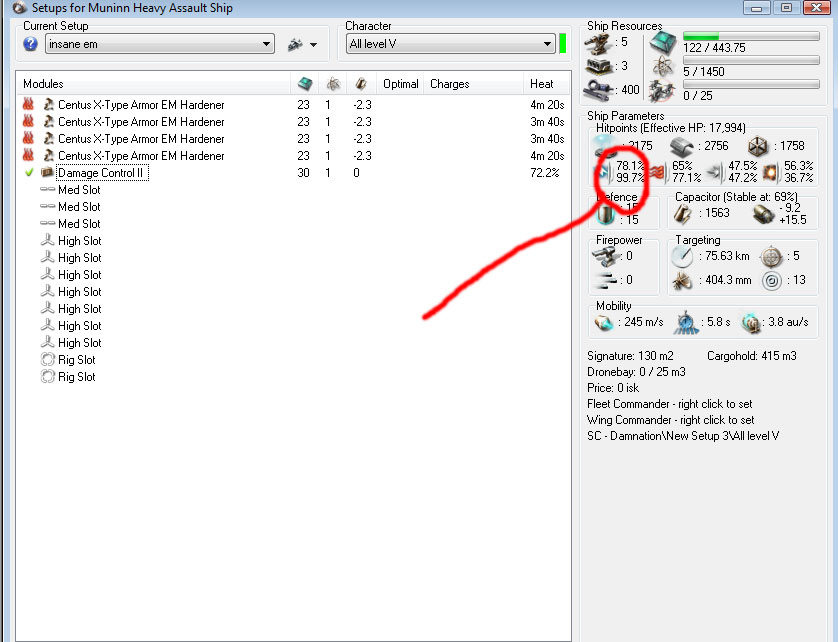Select the last empty Med Slot
838x642 pixels.
(x=79, y=223)
